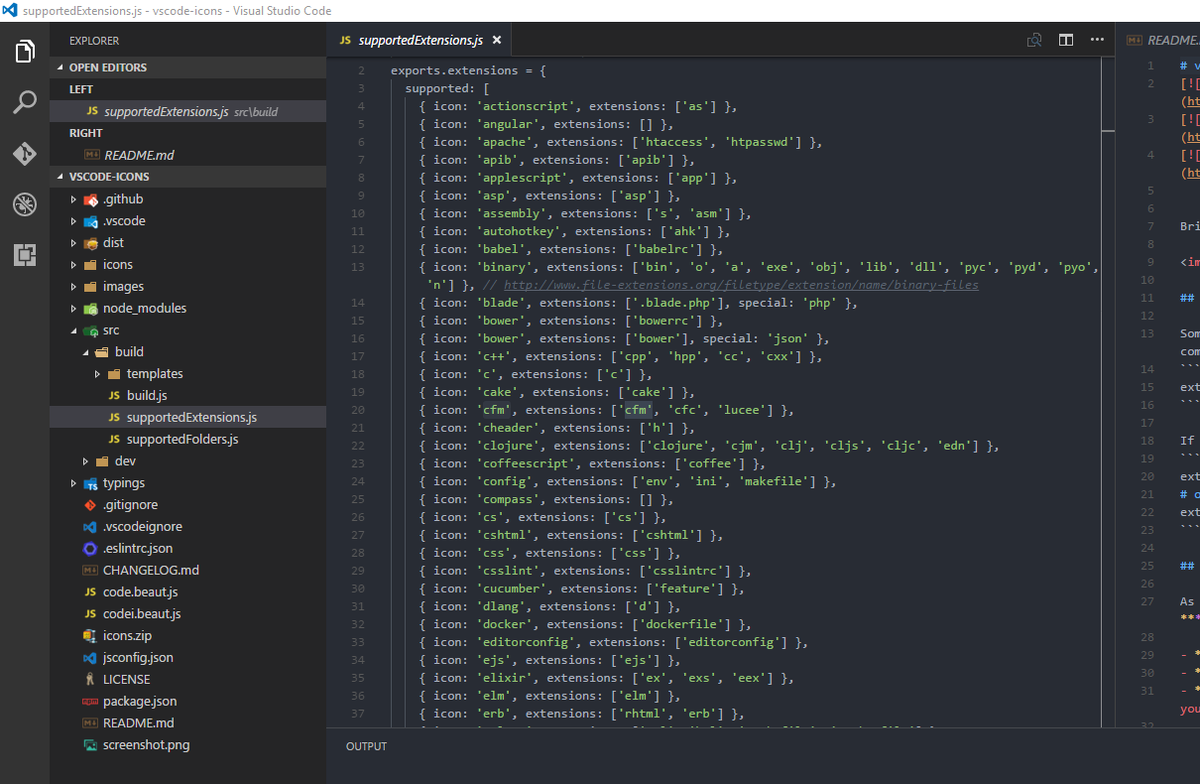Select supportedExtensions.js in the file tree
This screenshot has width=1200, height=784.
pyautogui.click(x=188, y=417)
